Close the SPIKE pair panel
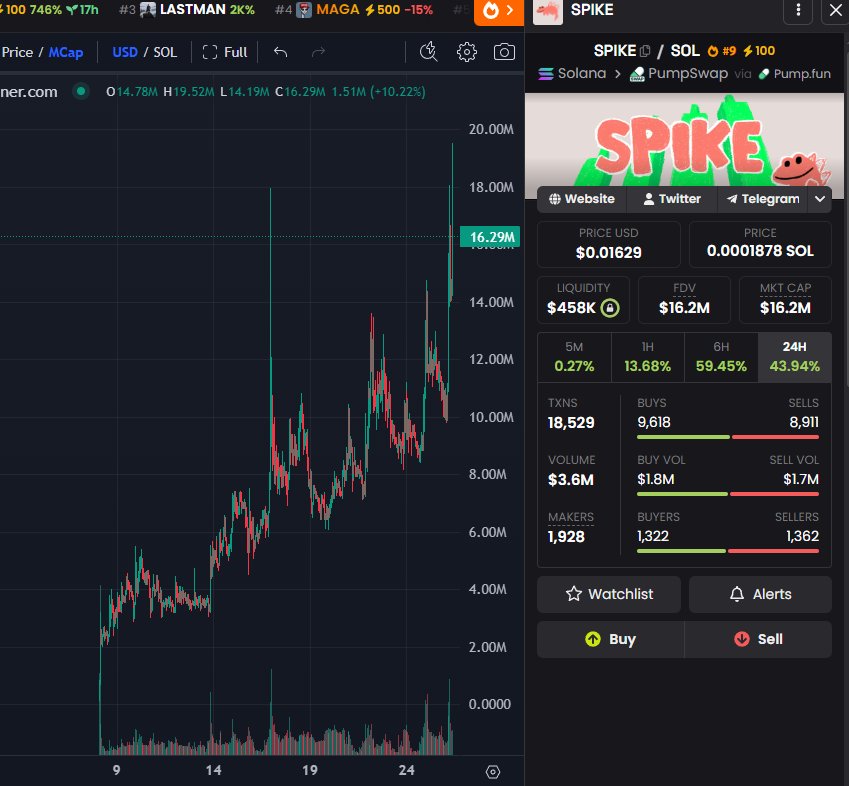 pos(835,10)
